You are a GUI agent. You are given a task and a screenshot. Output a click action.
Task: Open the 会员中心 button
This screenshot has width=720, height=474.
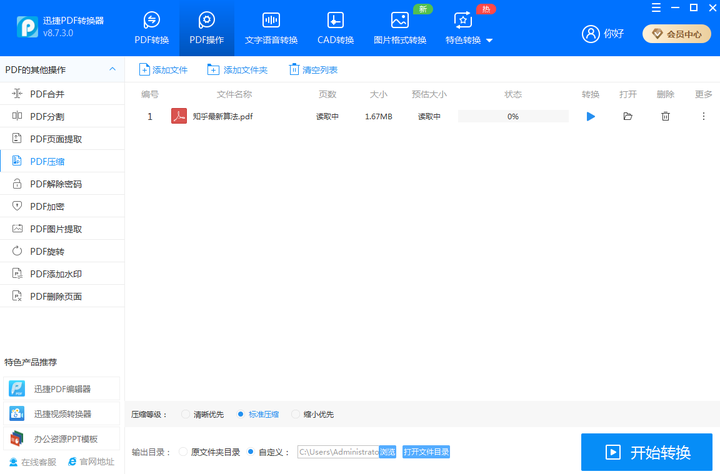click(676, 34)
